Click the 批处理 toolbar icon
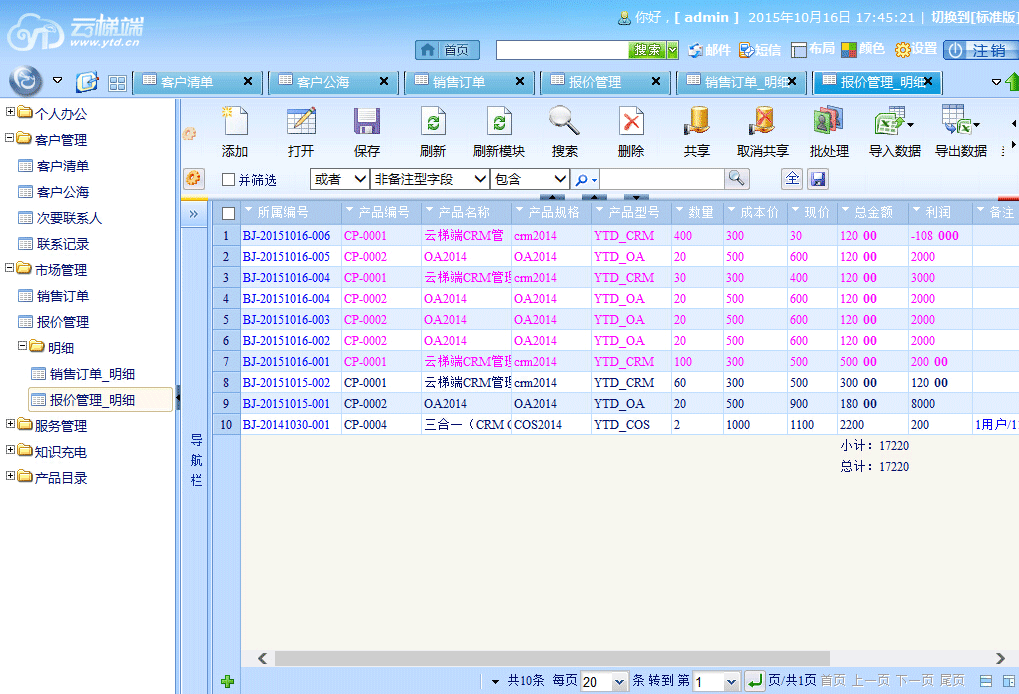 click(829, 122)
